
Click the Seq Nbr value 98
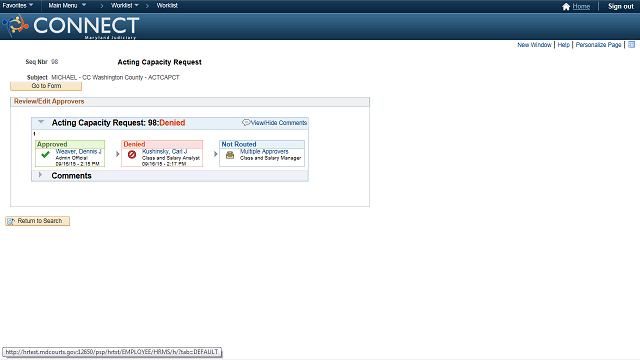pyautogui.click(x=55, y=62)
